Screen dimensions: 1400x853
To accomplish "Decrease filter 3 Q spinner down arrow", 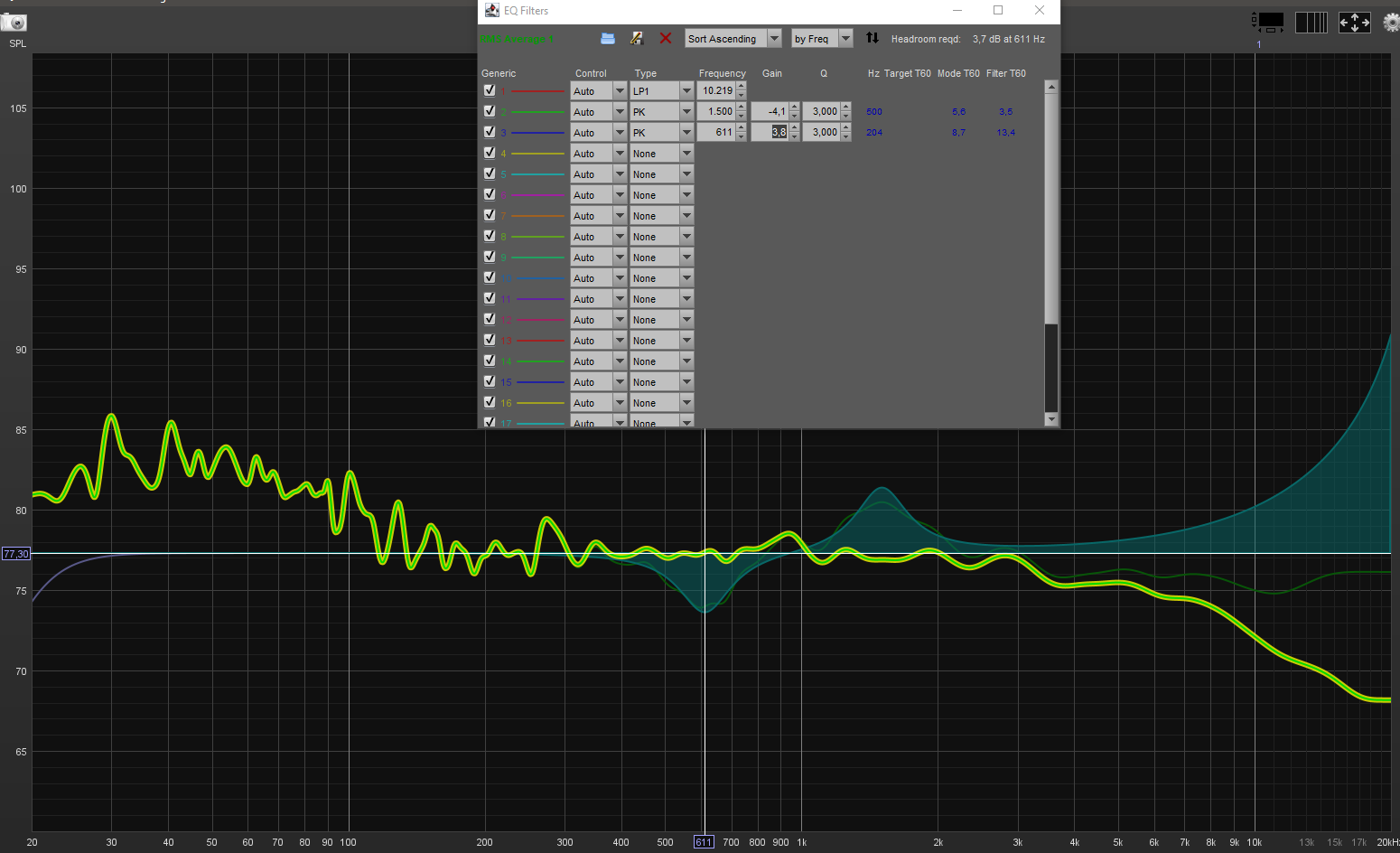I will pos(846,136).
